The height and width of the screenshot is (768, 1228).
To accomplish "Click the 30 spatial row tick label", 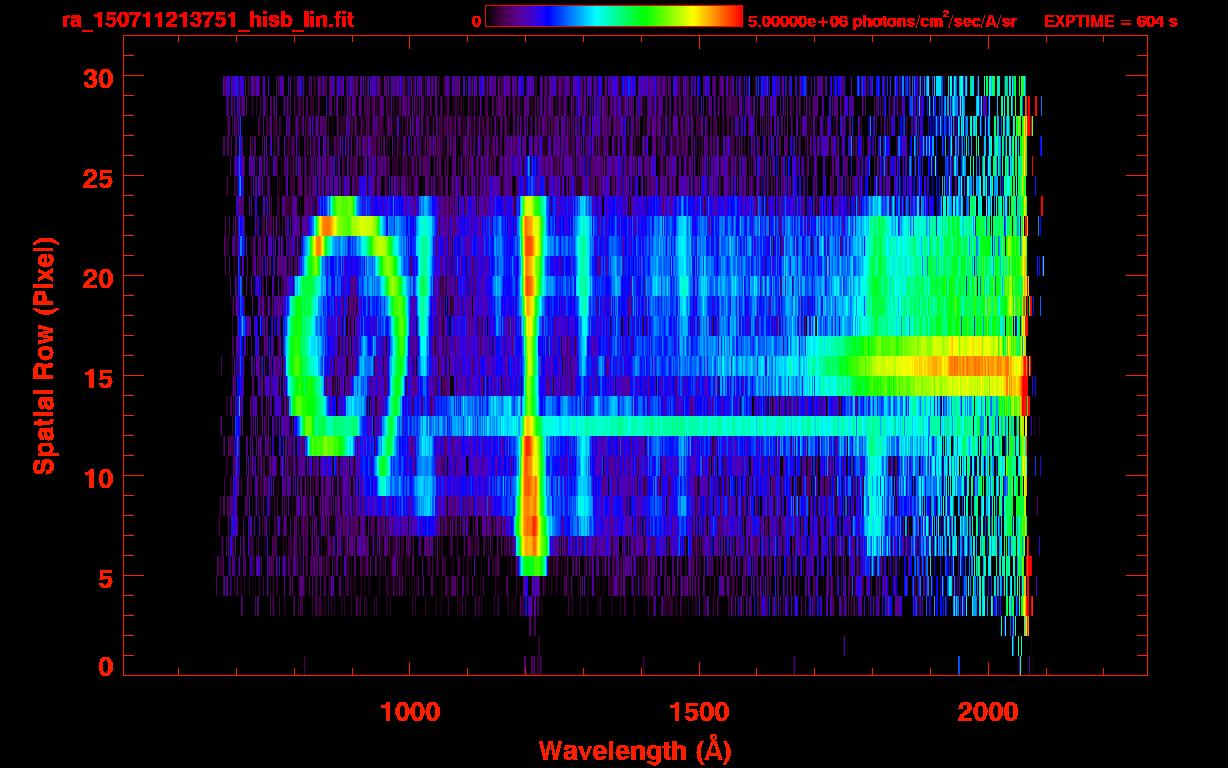I will point(98,77).
